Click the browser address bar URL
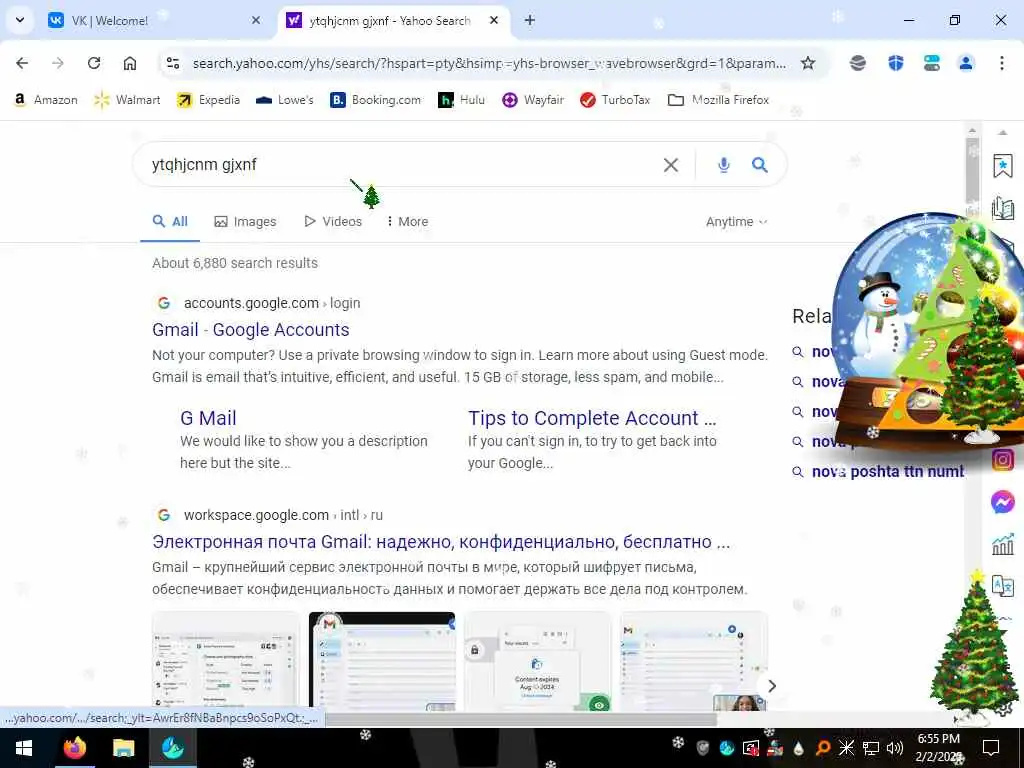 coord(490,63)
